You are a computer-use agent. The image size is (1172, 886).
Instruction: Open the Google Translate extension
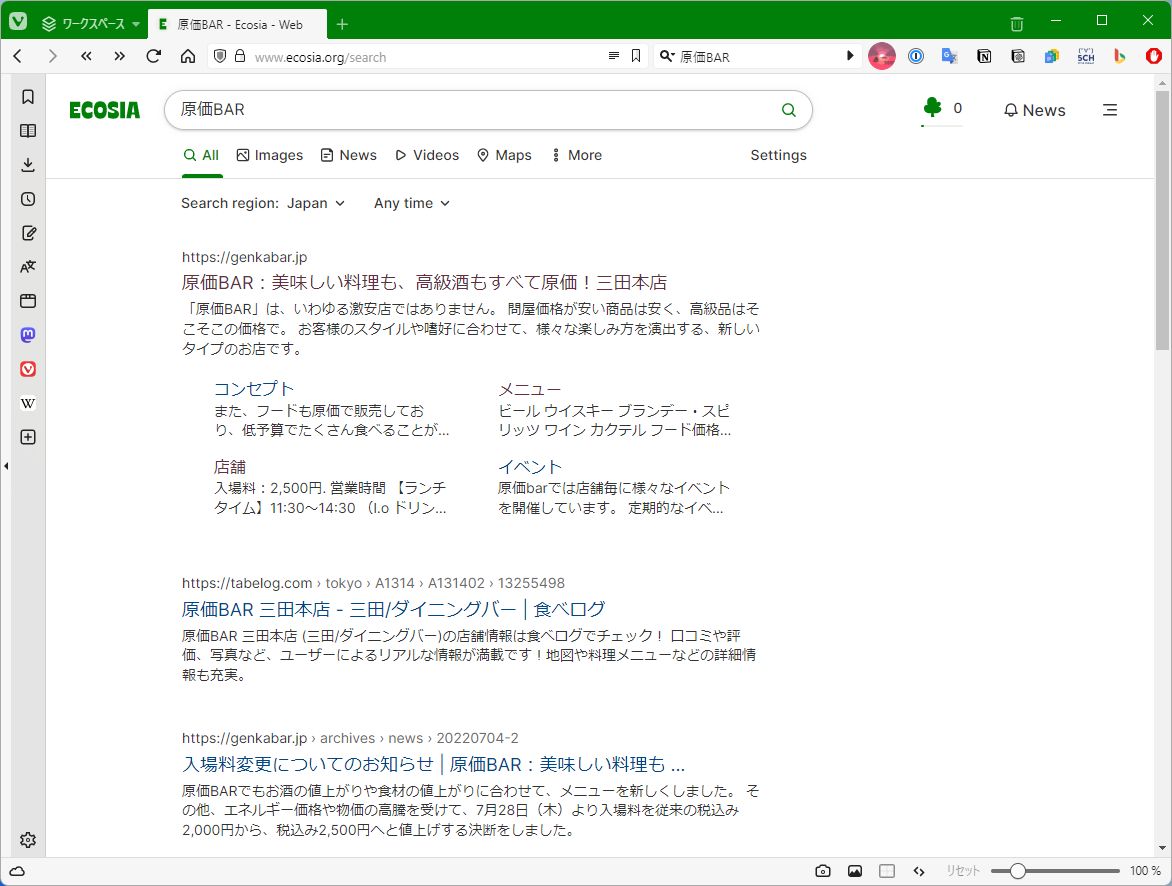point(949,56)
